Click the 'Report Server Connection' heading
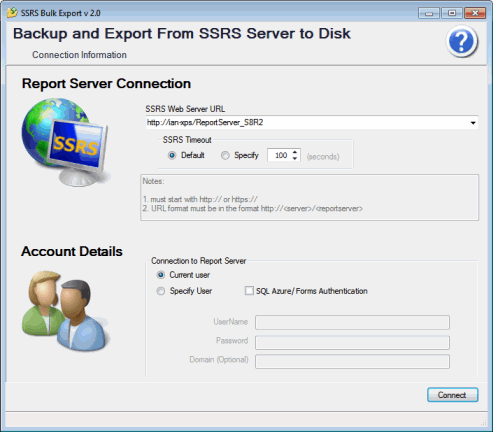Viewport: 493px width, 432px height. 106,83
